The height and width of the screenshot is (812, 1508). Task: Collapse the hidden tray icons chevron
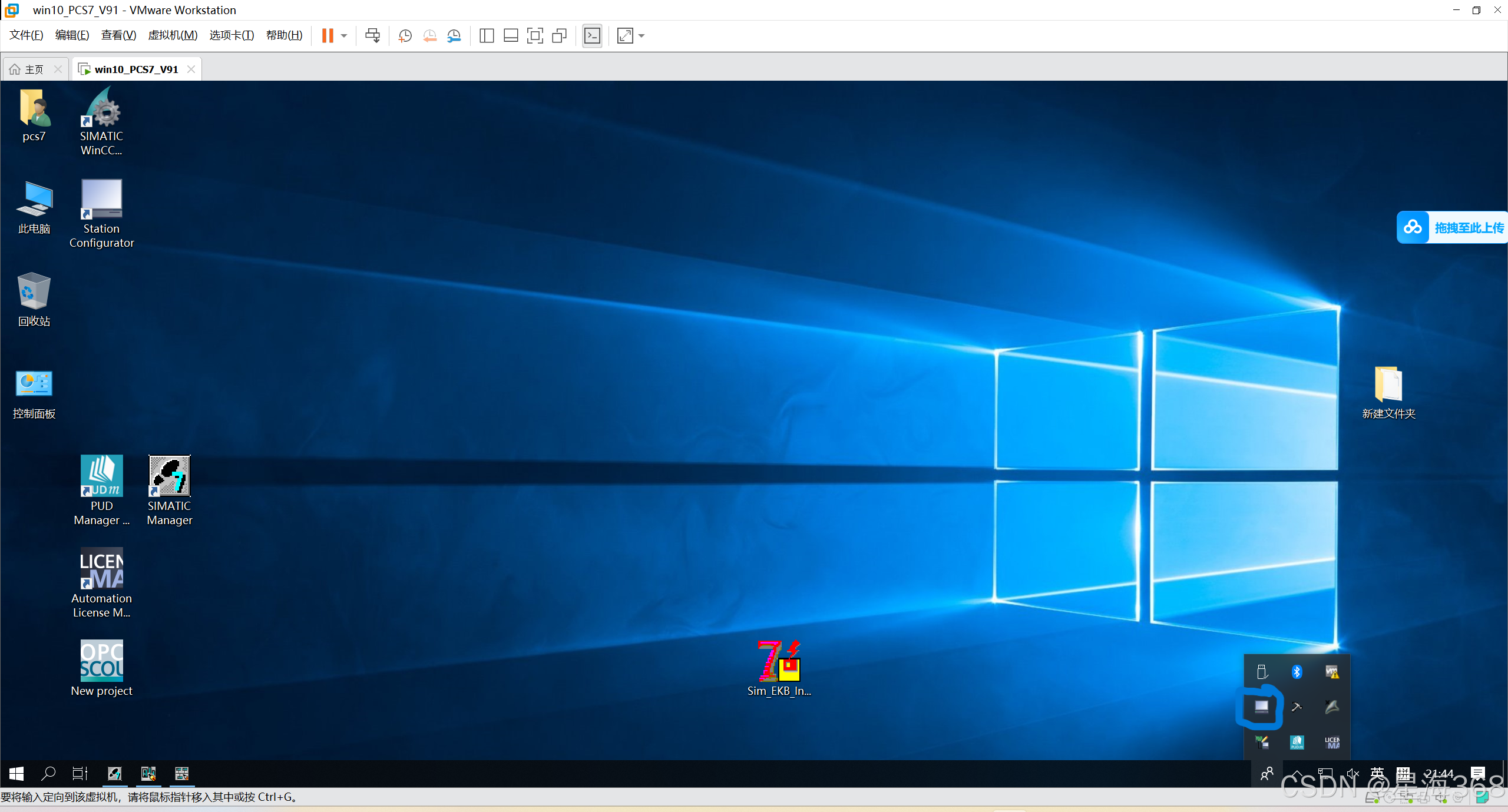click(1297, 773)
